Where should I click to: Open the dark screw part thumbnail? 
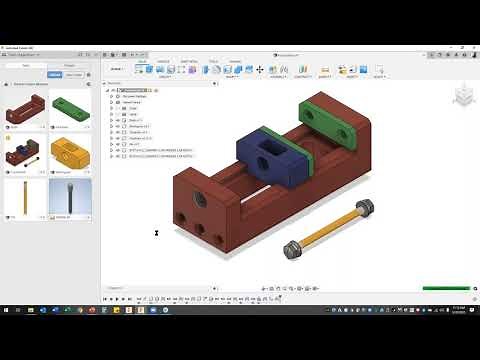(70, 199)
